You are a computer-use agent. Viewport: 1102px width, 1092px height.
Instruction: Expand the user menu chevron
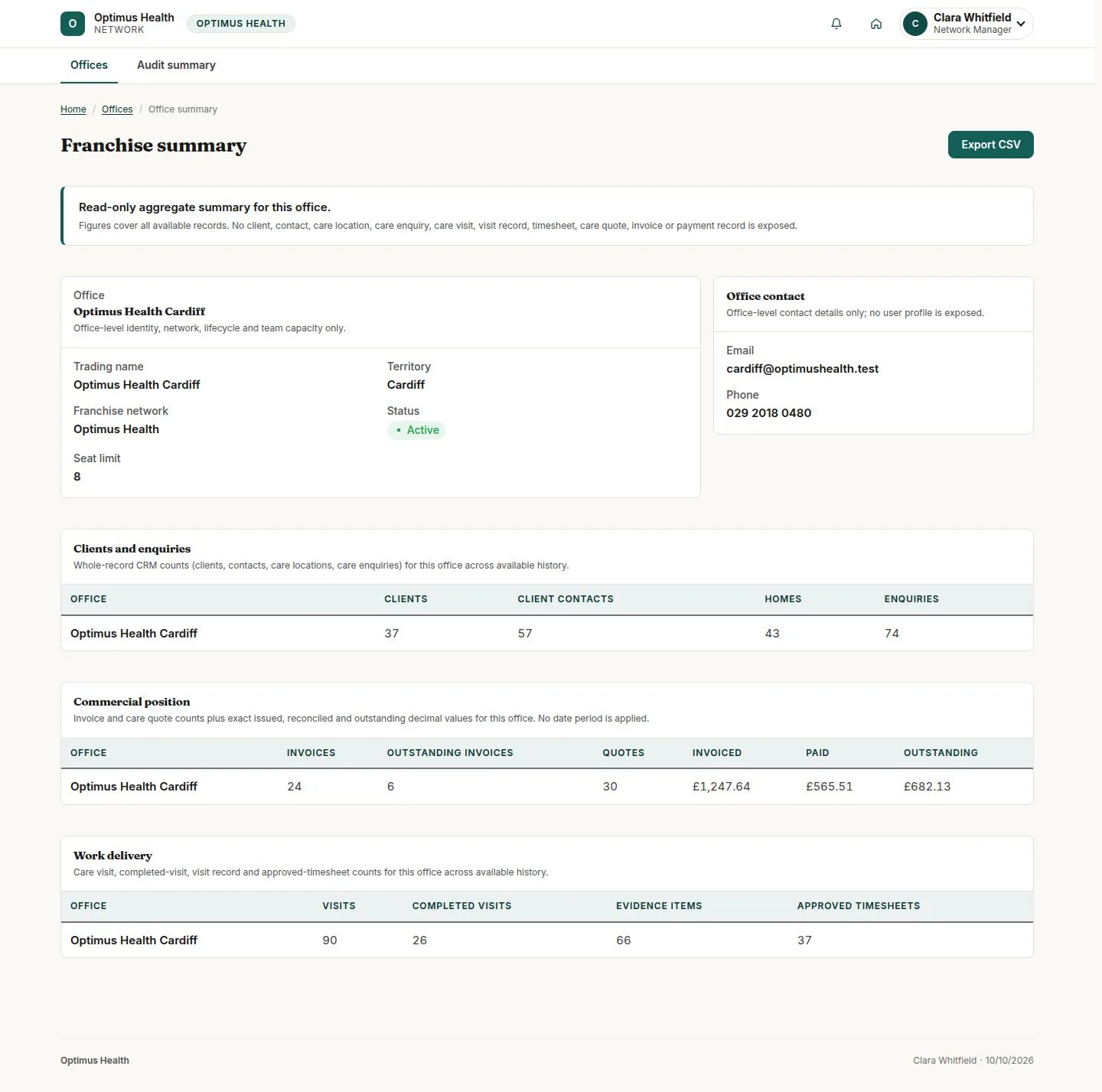click(1021, 24)
